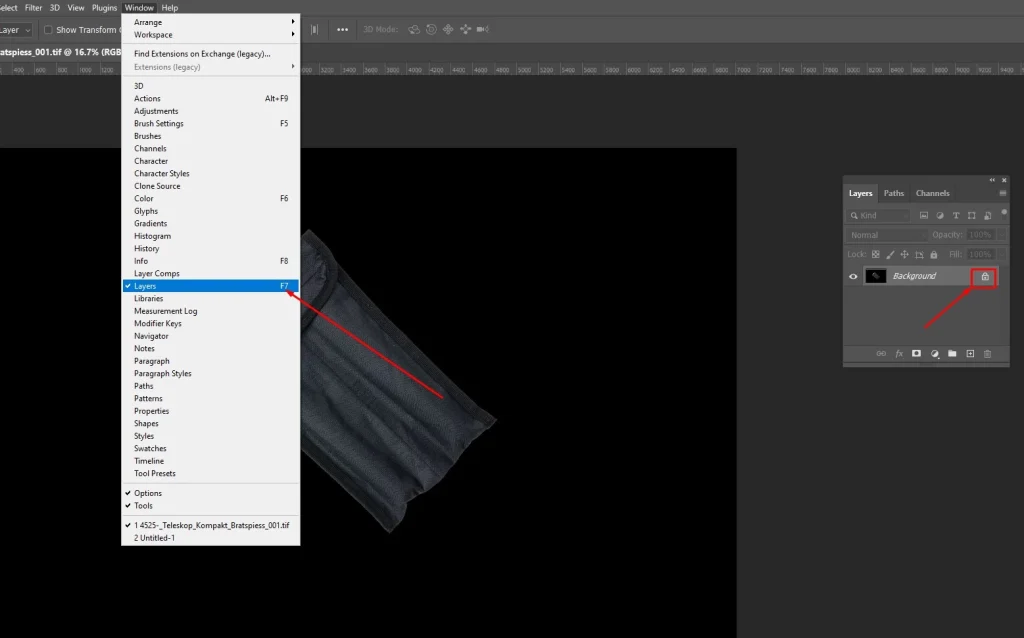The height and width of the screenshot is (638, 1024).
Task: Create a new layer with the plus icon
Action: 970,353
